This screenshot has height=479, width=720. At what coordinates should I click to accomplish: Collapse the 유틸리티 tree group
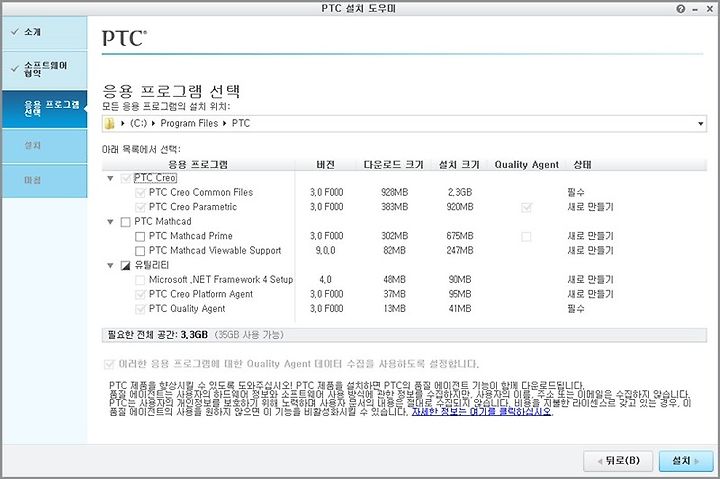110,265
